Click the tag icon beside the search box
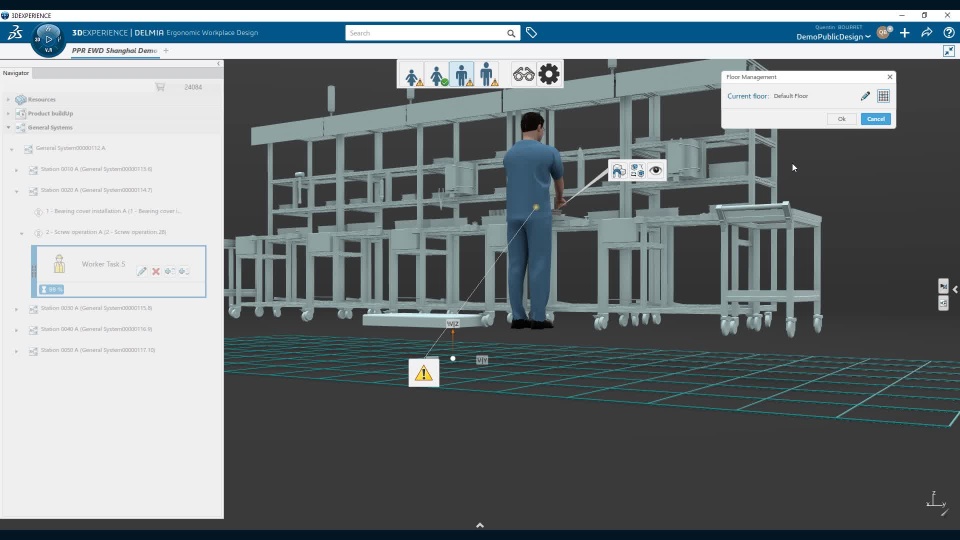Screen dimensions: 960x540 [532, 33]
